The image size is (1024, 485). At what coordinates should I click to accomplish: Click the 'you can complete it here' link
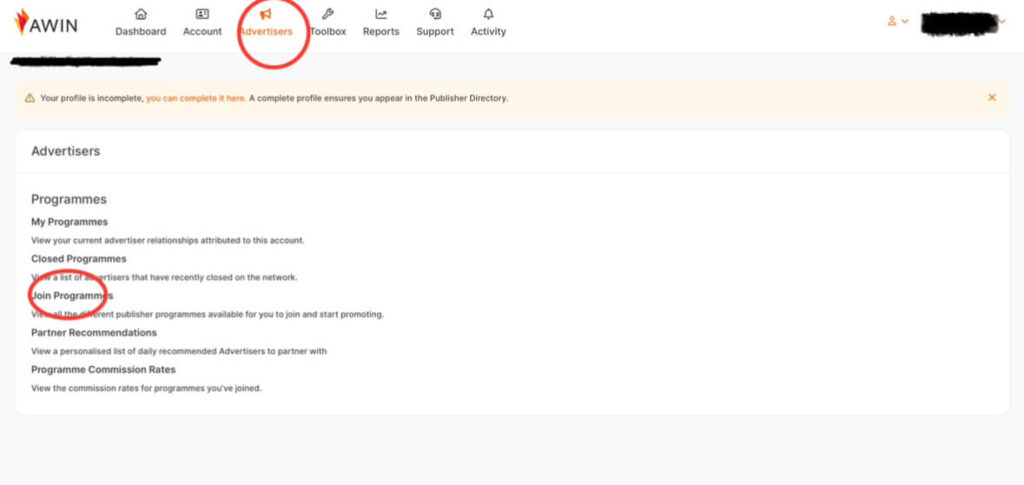pos(195,98)
